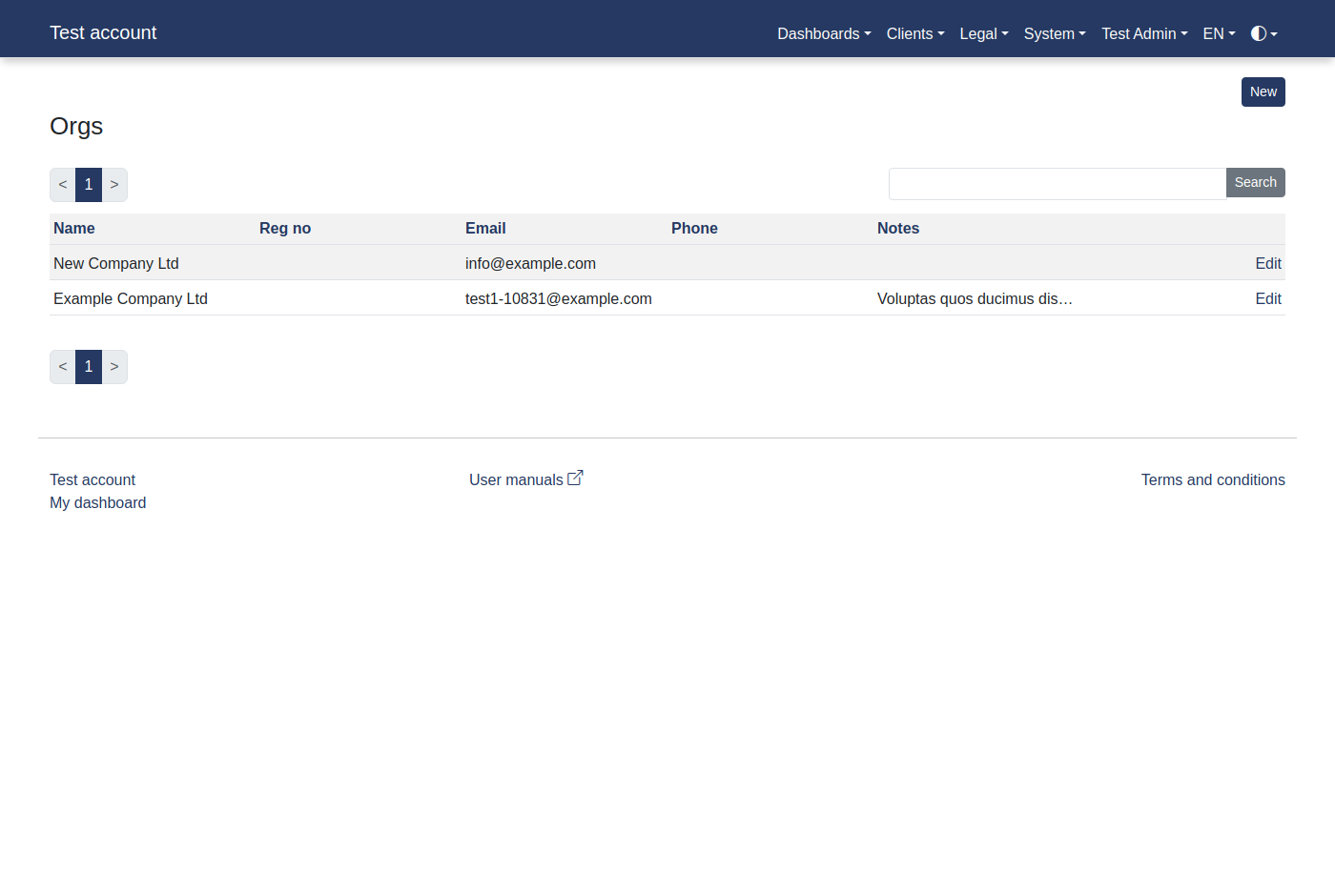Screen dimensions: 1335x896
Task: Click the New button
Action: pos(1263,92)
